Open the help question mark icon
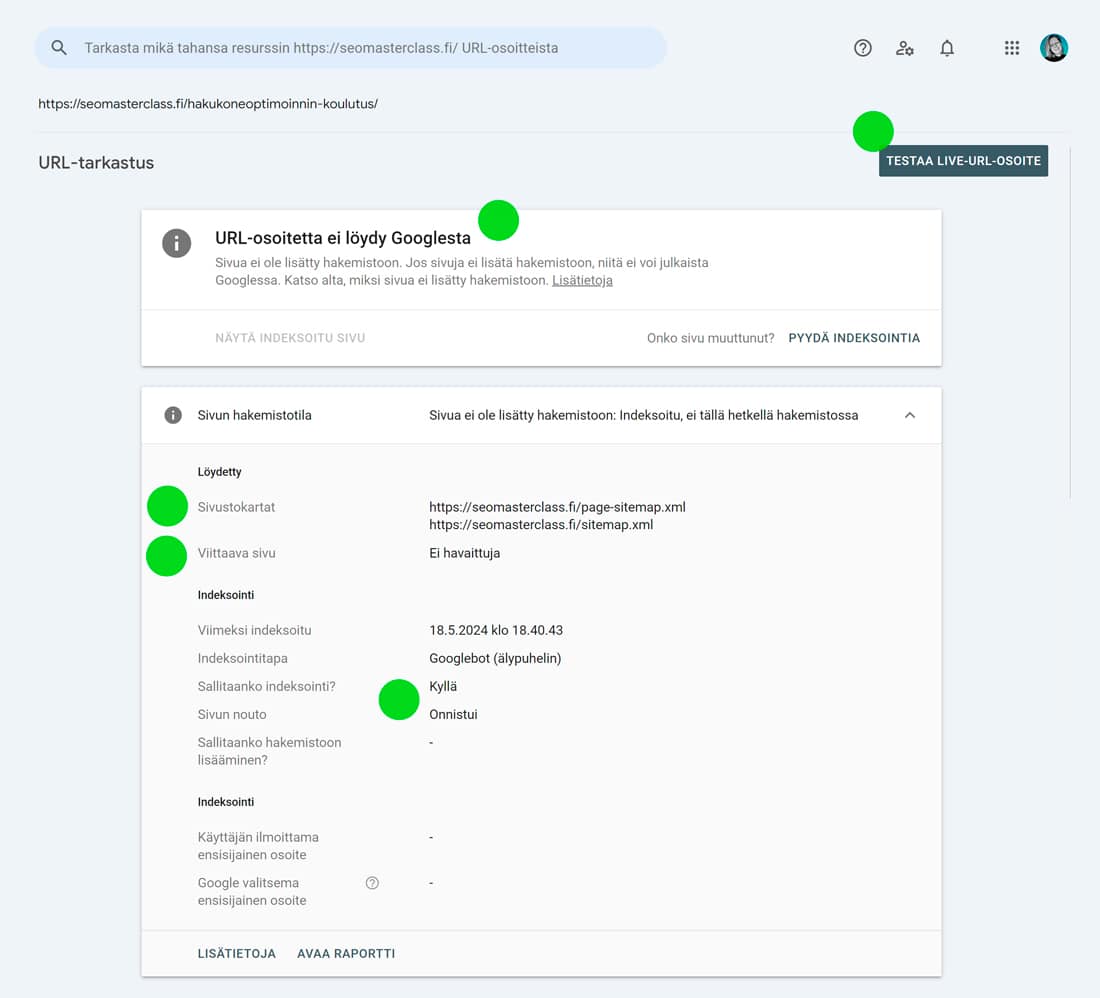The image size is (1100, 998). click(x=862, y=48)
